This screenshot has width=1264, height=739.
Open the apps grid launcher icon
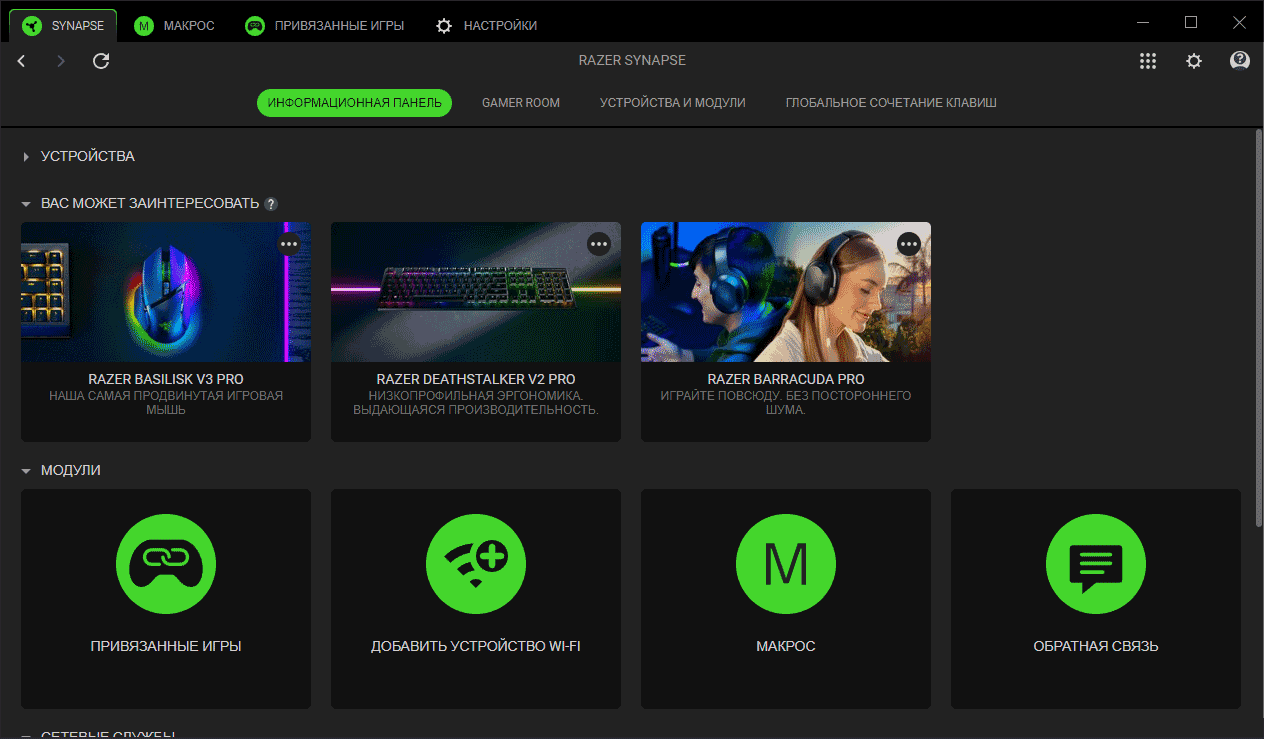click(1148, 61)
